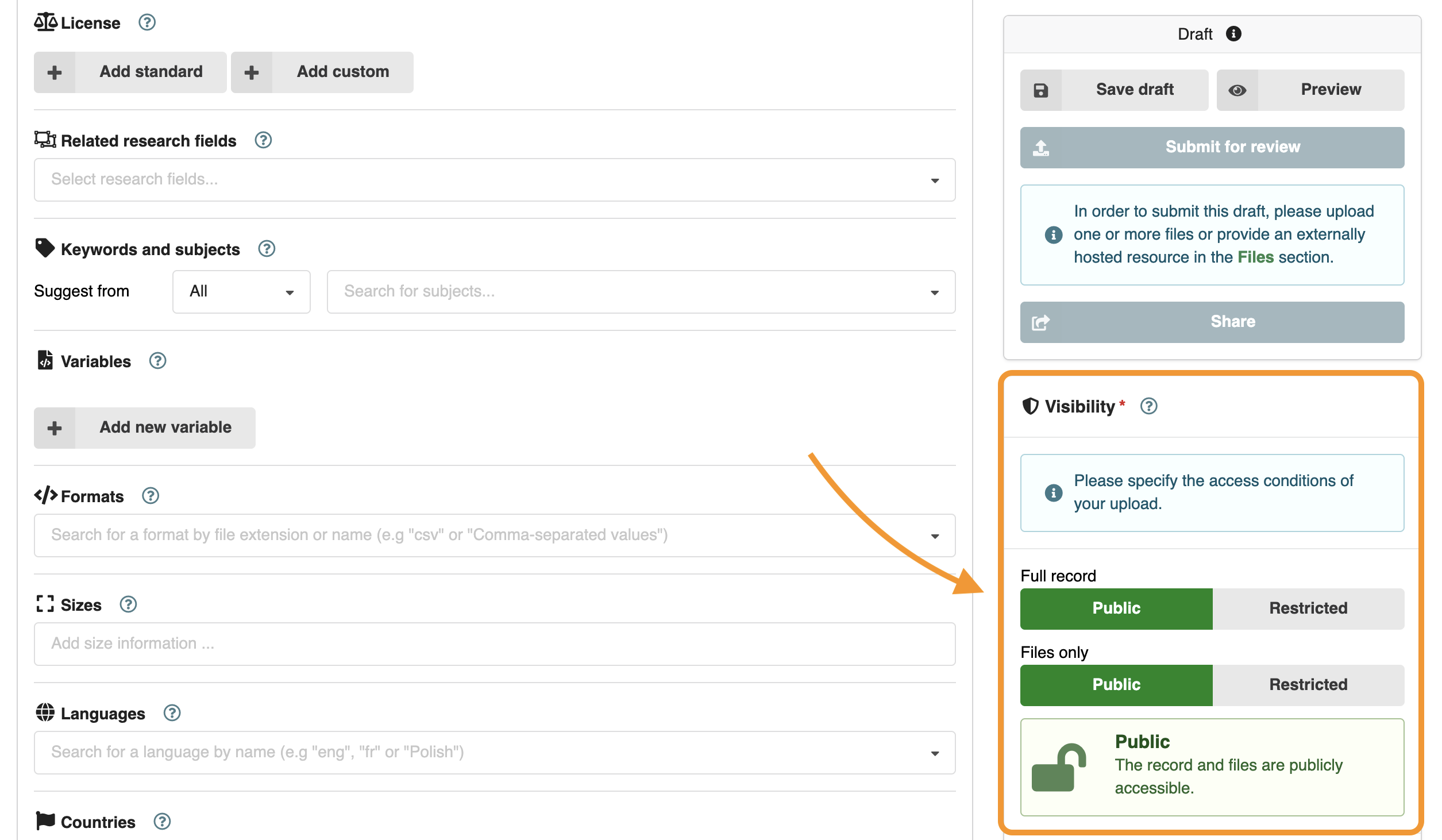
Task: Set Files only visibility to Restricted
Action: tap(1308, 685)
